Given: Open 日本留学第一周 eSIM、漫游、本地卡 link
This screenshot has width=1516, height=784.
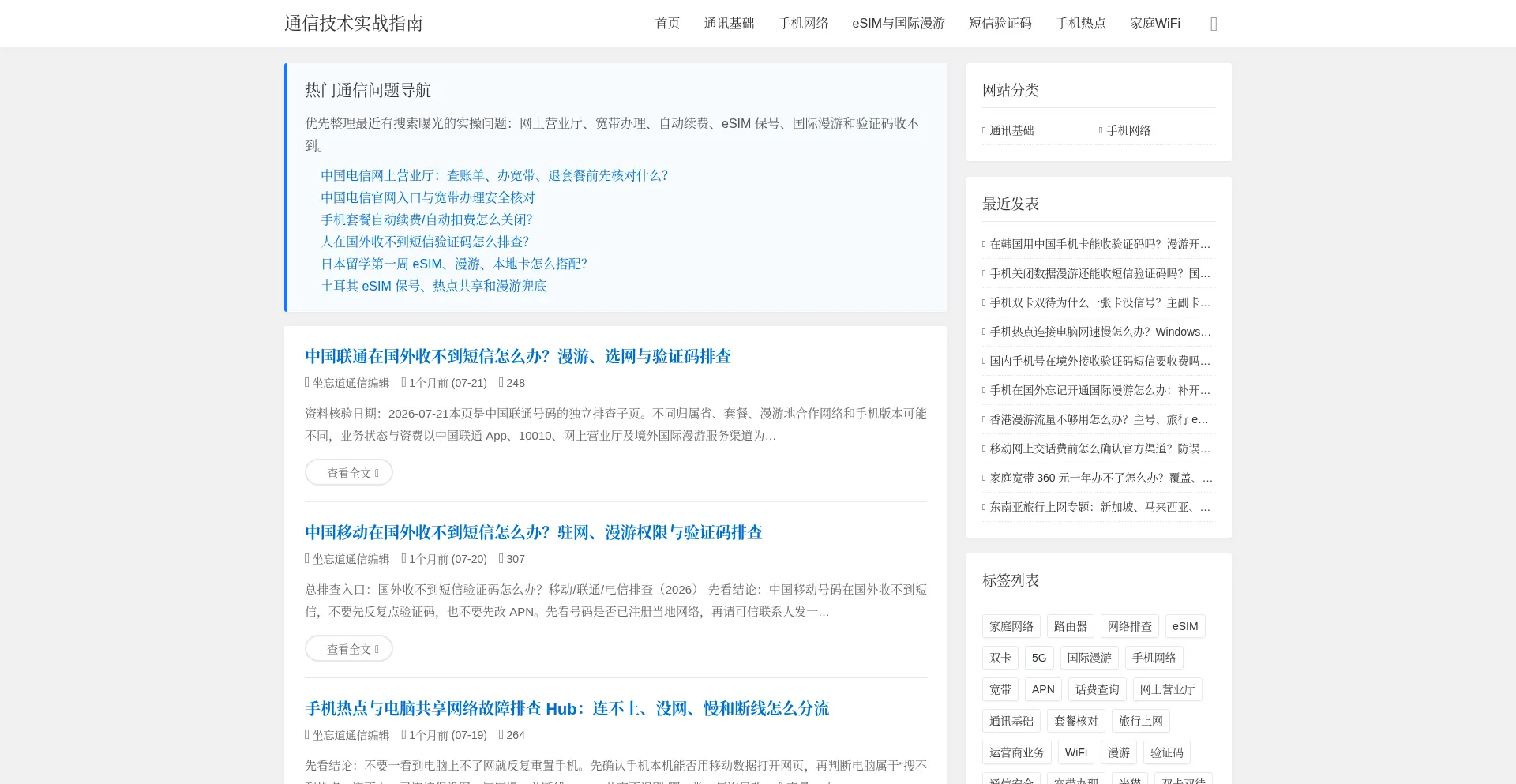Looking at the screenshot, I should 454,264.
